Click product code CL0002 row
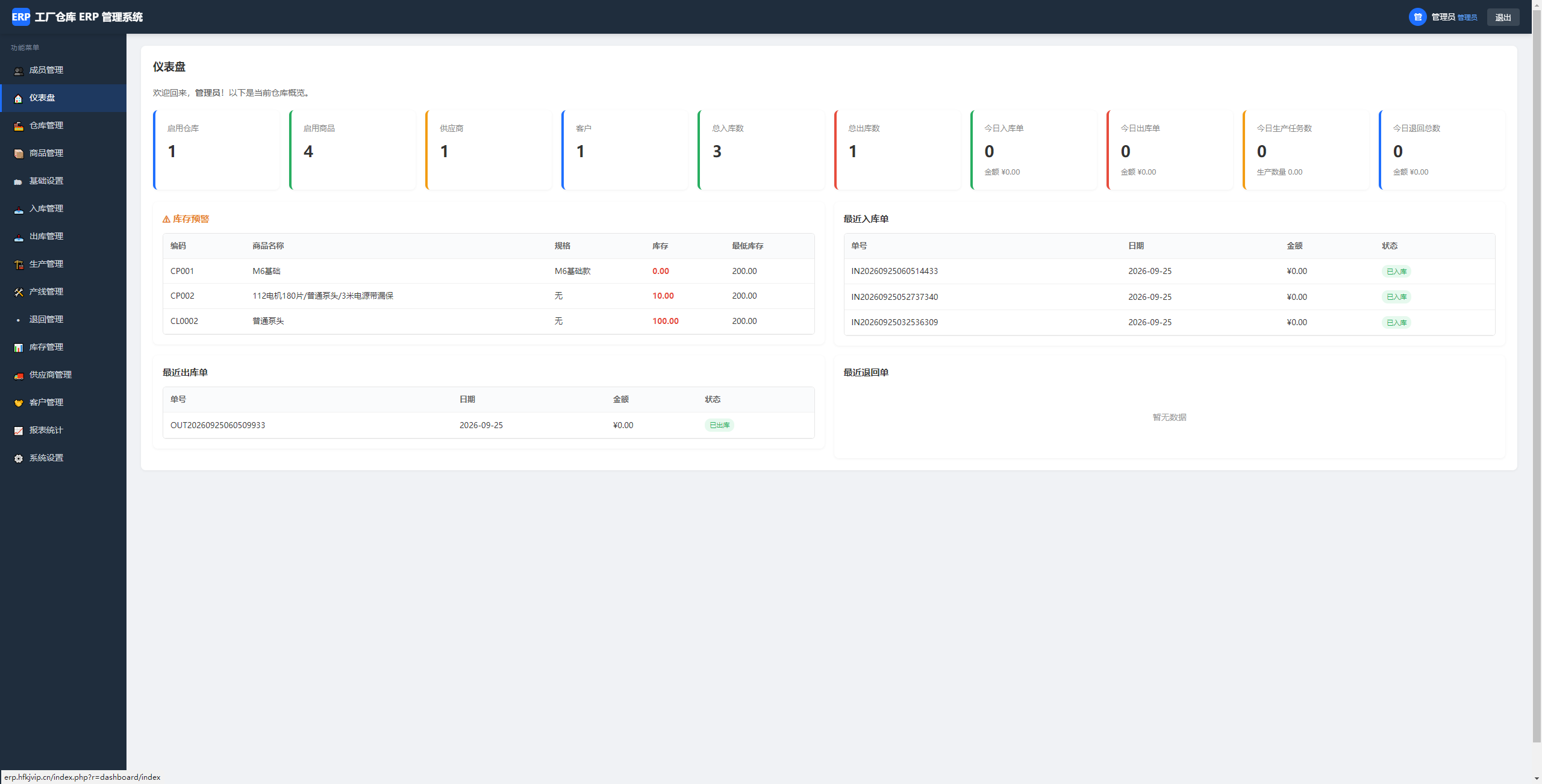Screen dimensions: 1542x784 coord(489,322)
